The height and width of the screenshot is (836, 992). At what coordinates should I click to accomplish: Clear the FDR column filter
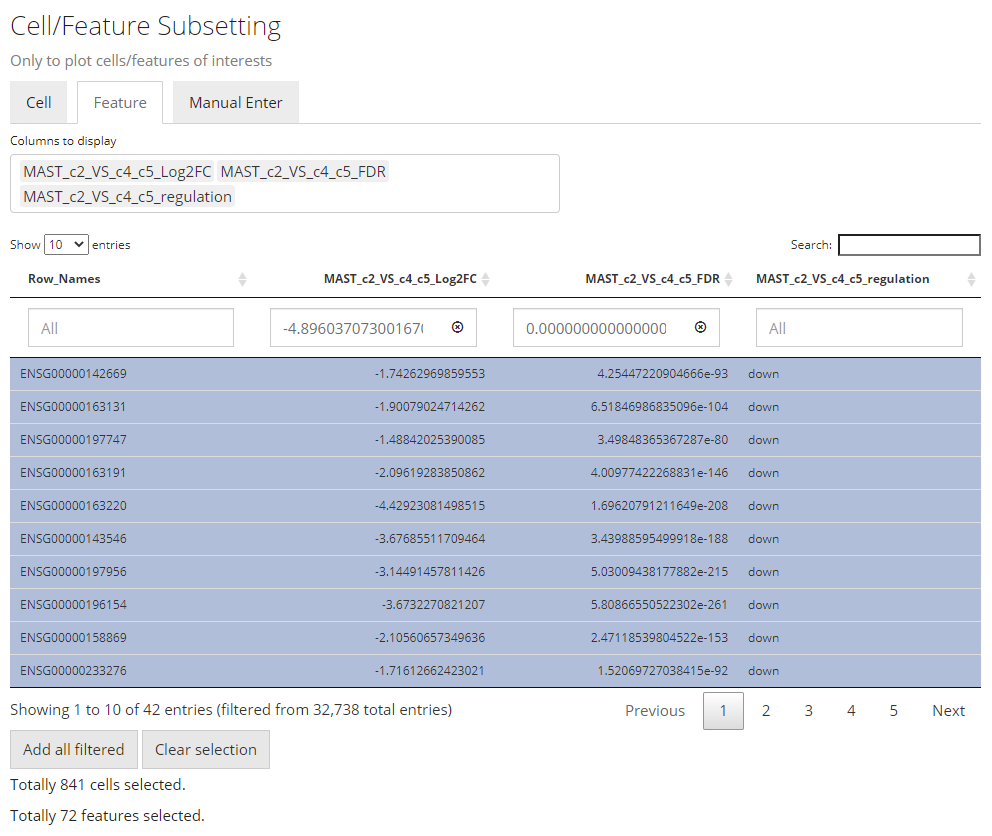(x=700, y=327)
